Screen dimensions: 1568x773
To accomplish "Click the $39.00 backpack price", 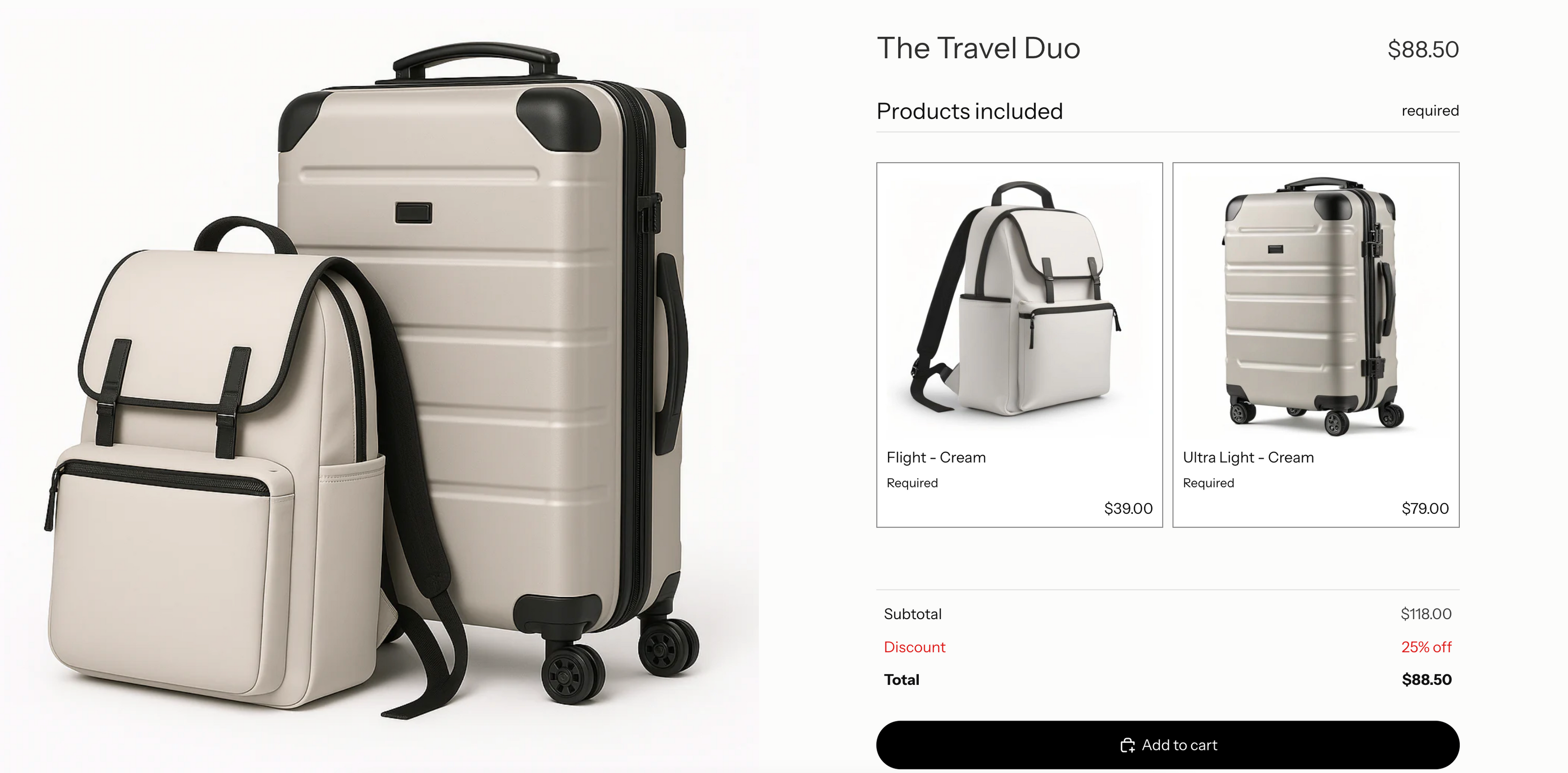I will click(x=1128, y=508).
